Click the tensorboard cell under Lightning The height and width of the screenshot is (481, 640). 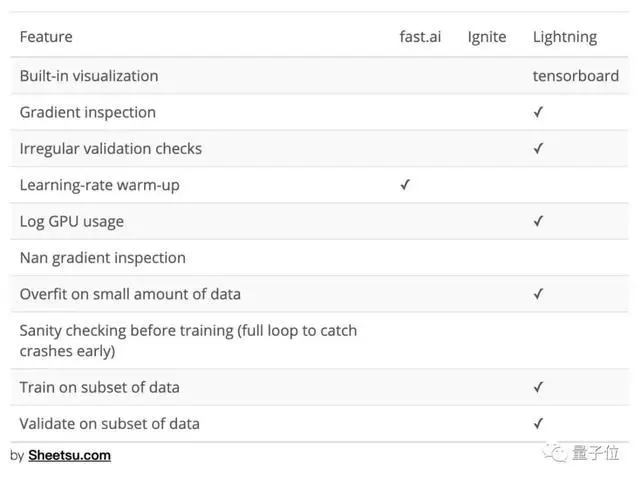[x=575, y=76]
